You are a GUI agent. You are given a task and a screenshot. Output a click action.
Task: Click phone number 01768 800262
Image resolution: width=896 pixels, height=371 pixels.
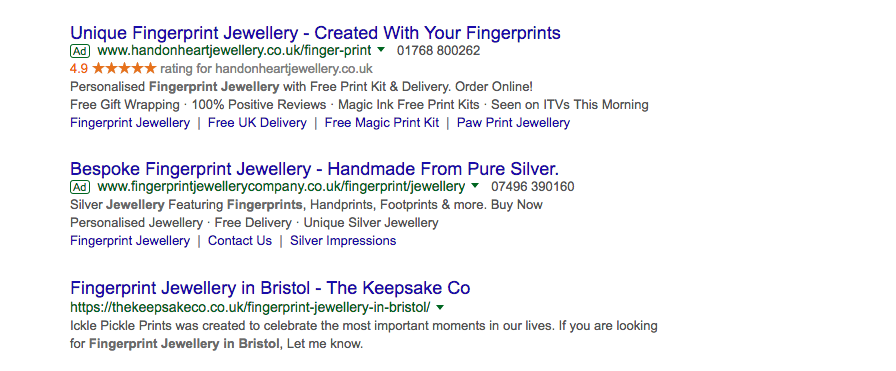(x=439, y=51)
